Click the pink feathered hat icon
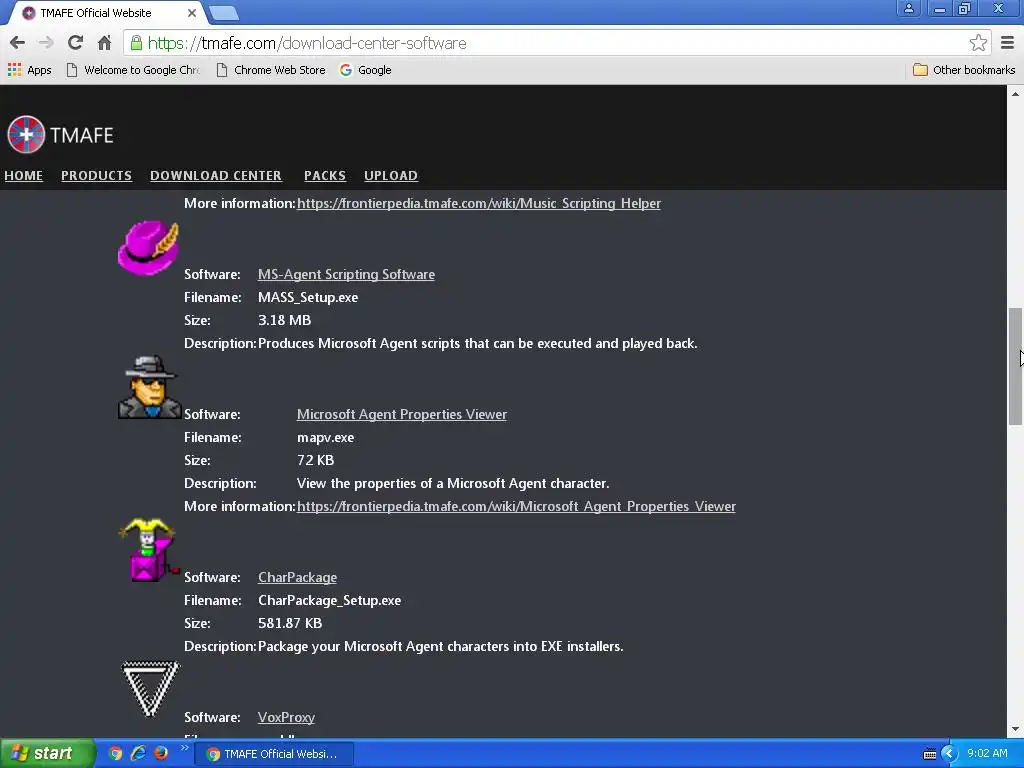Viewport: 1024px width, 768px height. click(149, 248)
